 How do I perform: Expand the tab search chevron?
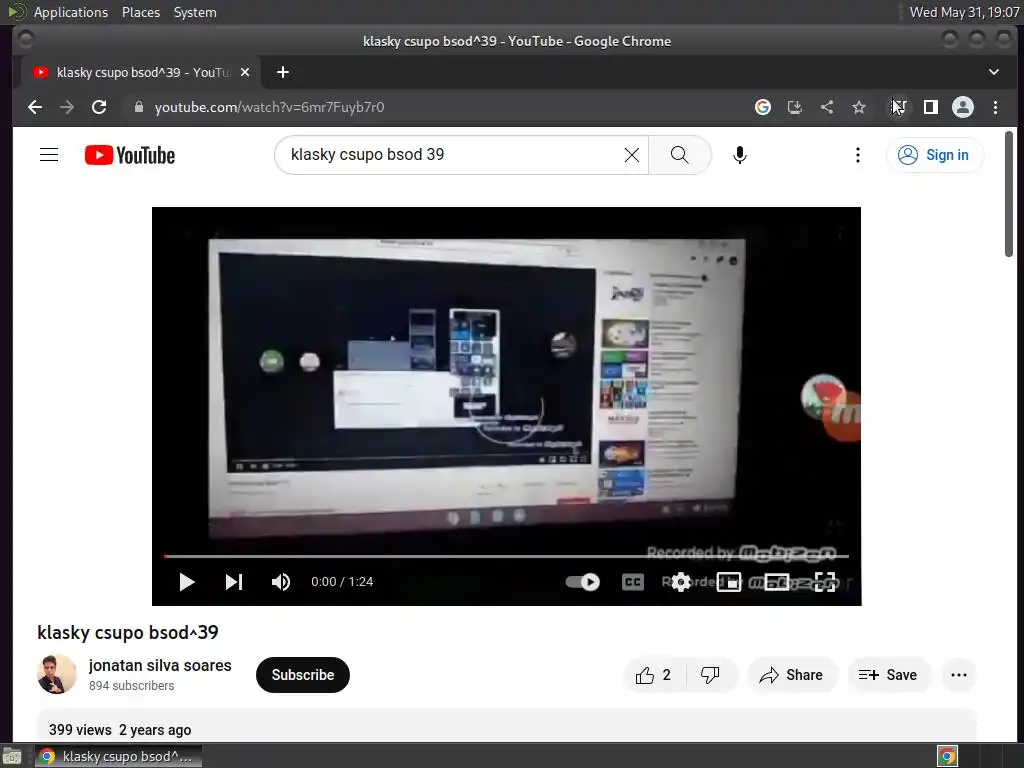pos(993,72)
